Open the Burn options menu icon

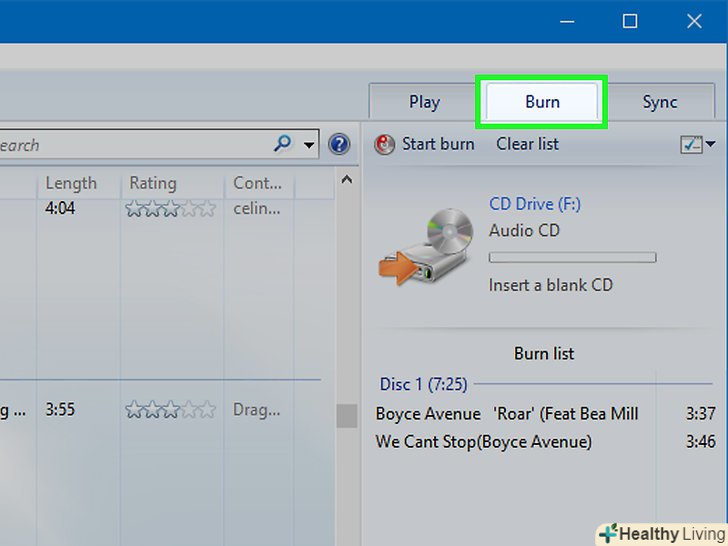click(x=697, y=145)
